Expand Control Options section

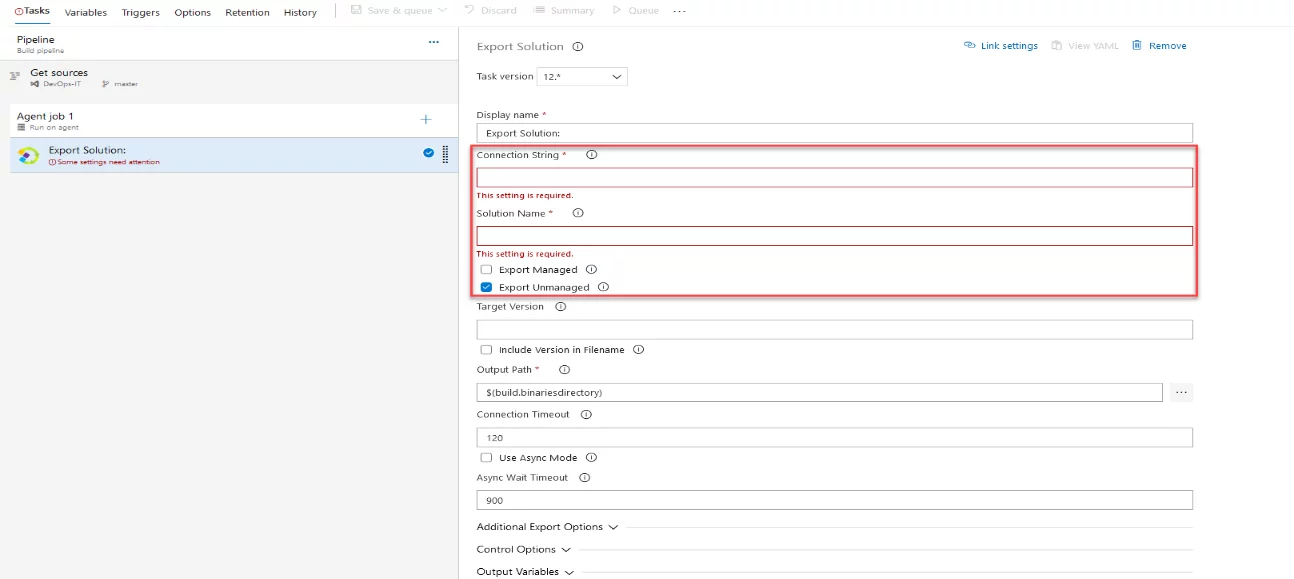pos(523,550)
